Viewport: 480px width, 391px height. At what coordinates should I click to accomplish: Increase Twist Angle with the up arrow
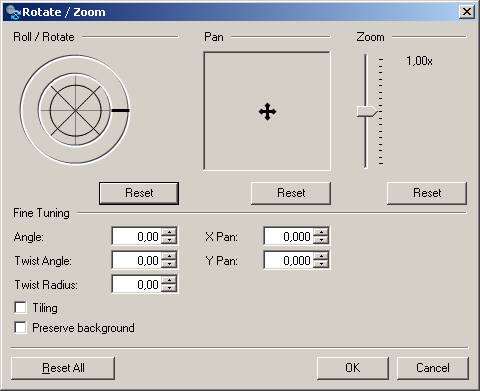point(169,256)
